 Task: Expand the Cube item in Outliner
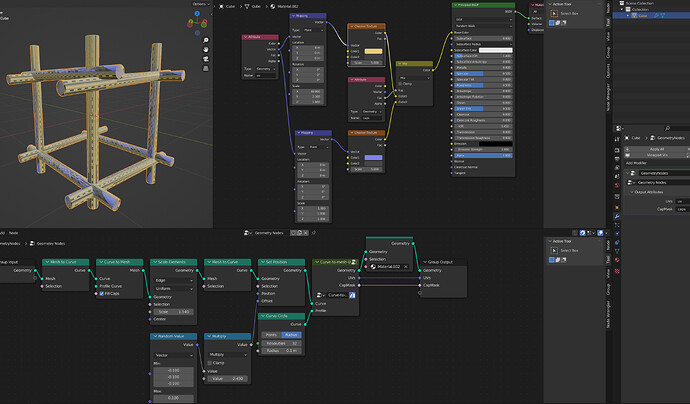pos(628,15)
